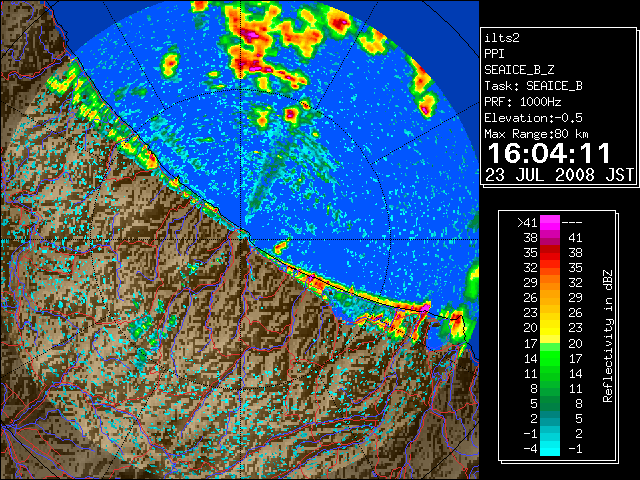Viewport: 640px width, 480px height.
Task: Click the 'Max Range:80 km' text
Action: click(x=536, y=134)
